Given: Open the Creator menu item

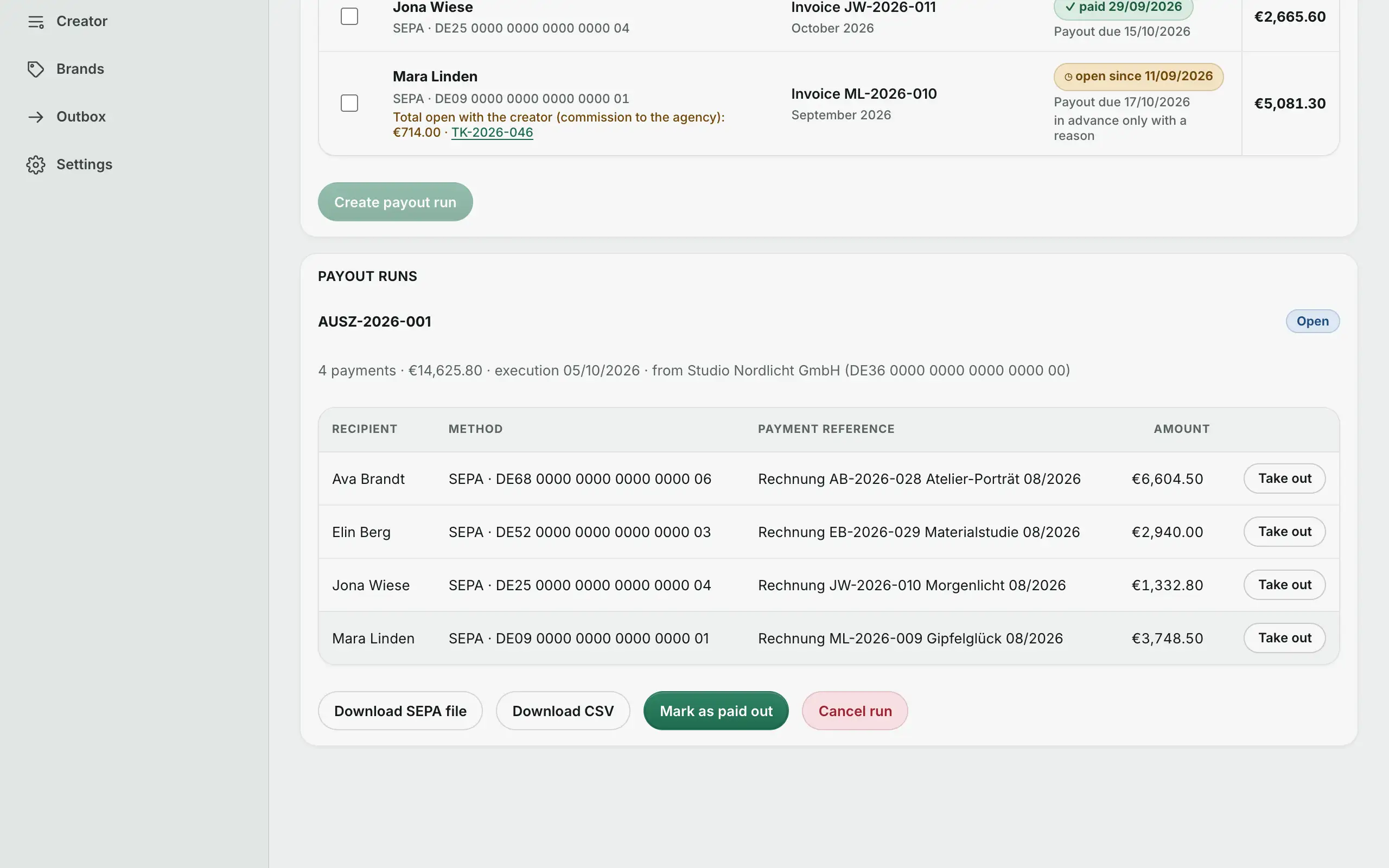Looking at the screenshot, I should [x=81, y=21].
